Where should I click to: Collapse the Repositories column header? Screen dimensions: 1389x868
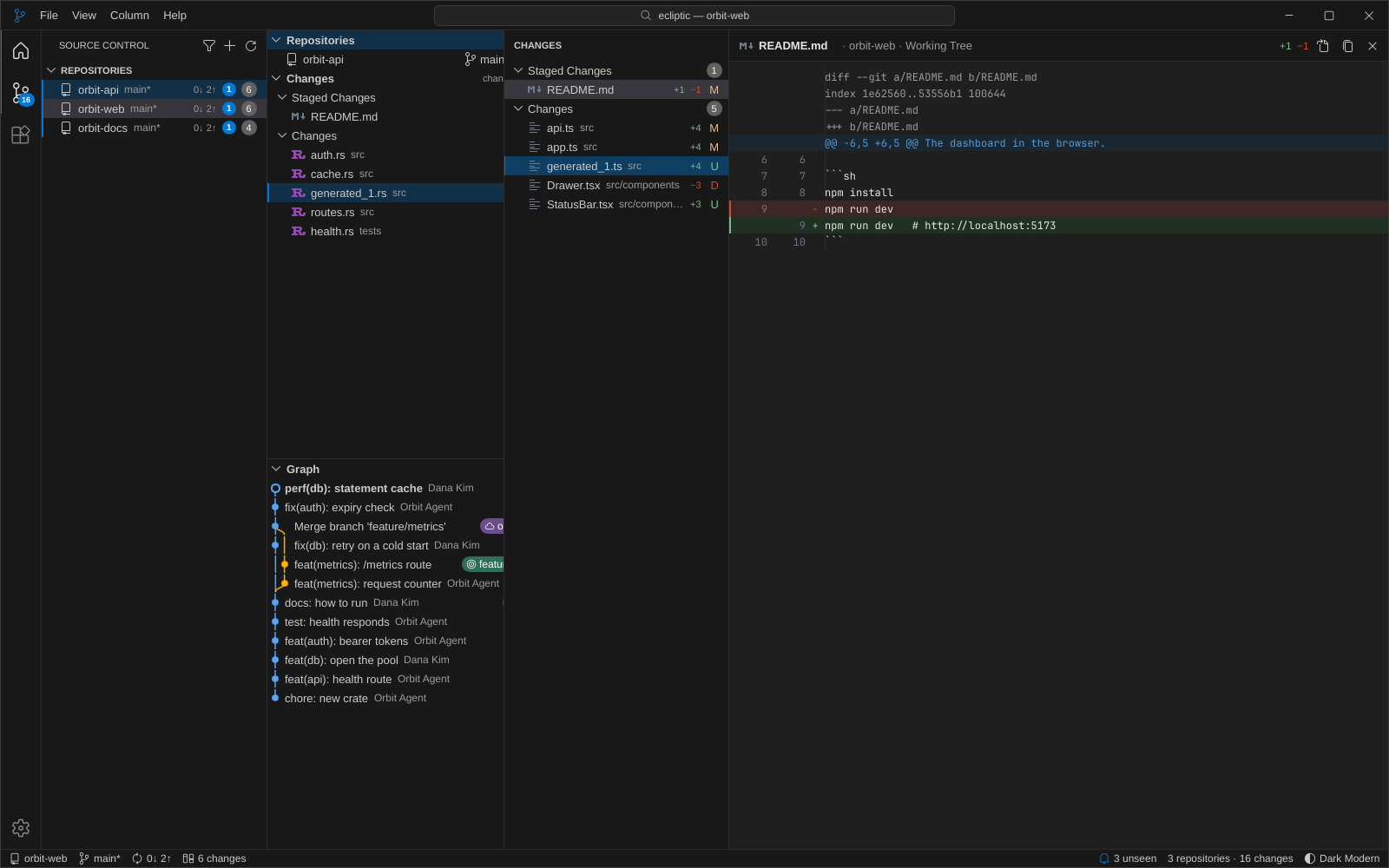[276, 40]
